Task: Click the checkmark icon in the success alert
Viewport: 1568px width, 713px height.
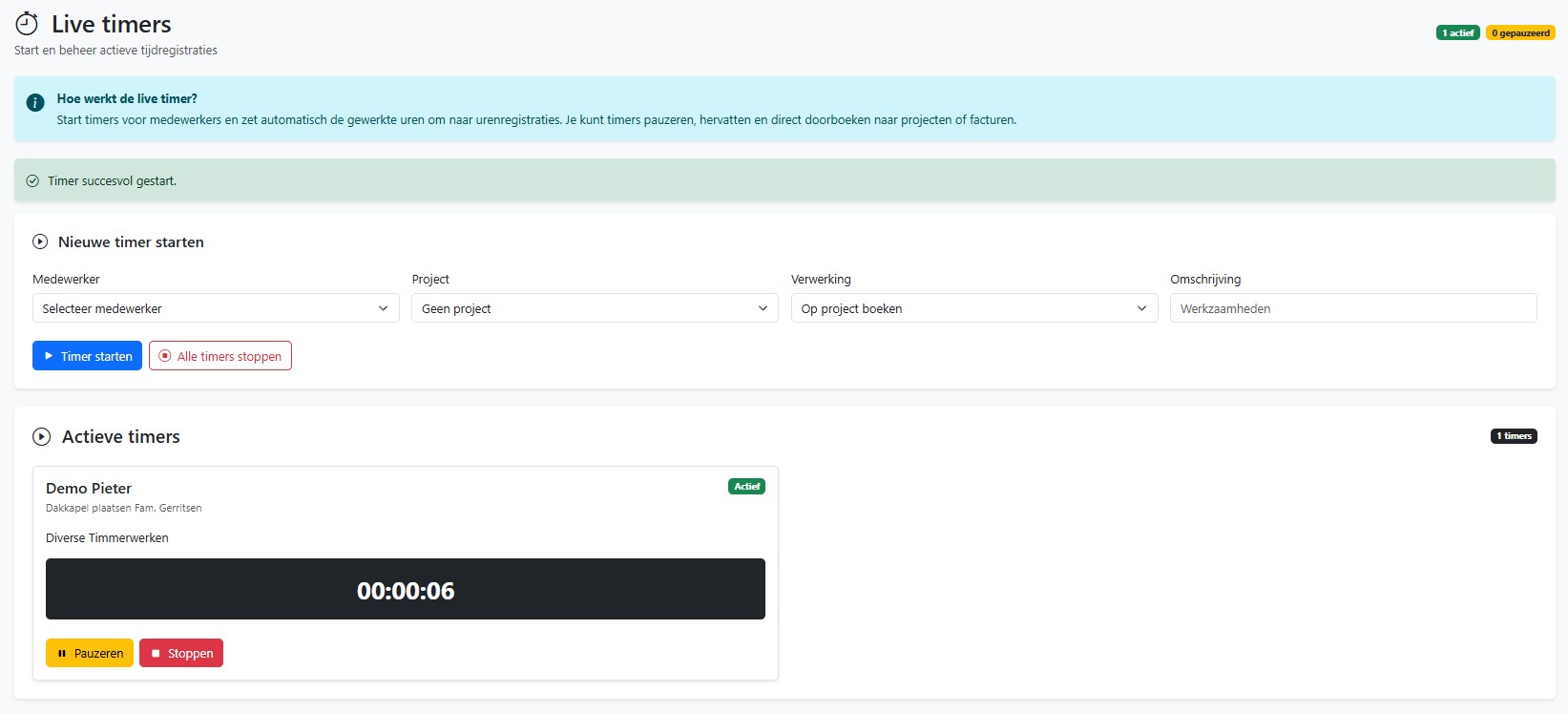Action: (32, 180)
